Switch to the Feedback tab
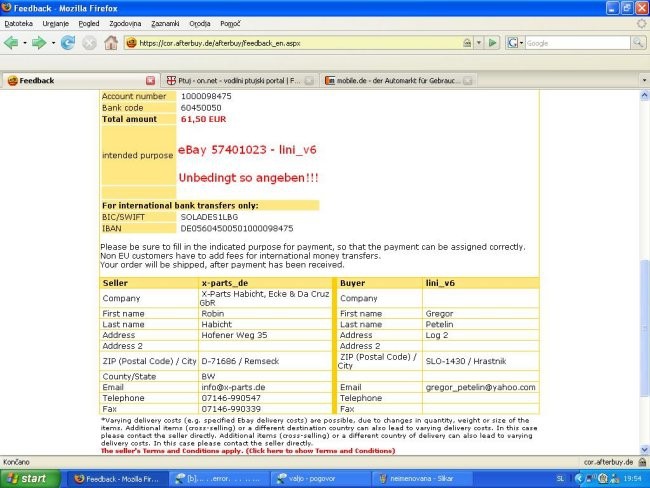650x488 pixels. (81, 80)
